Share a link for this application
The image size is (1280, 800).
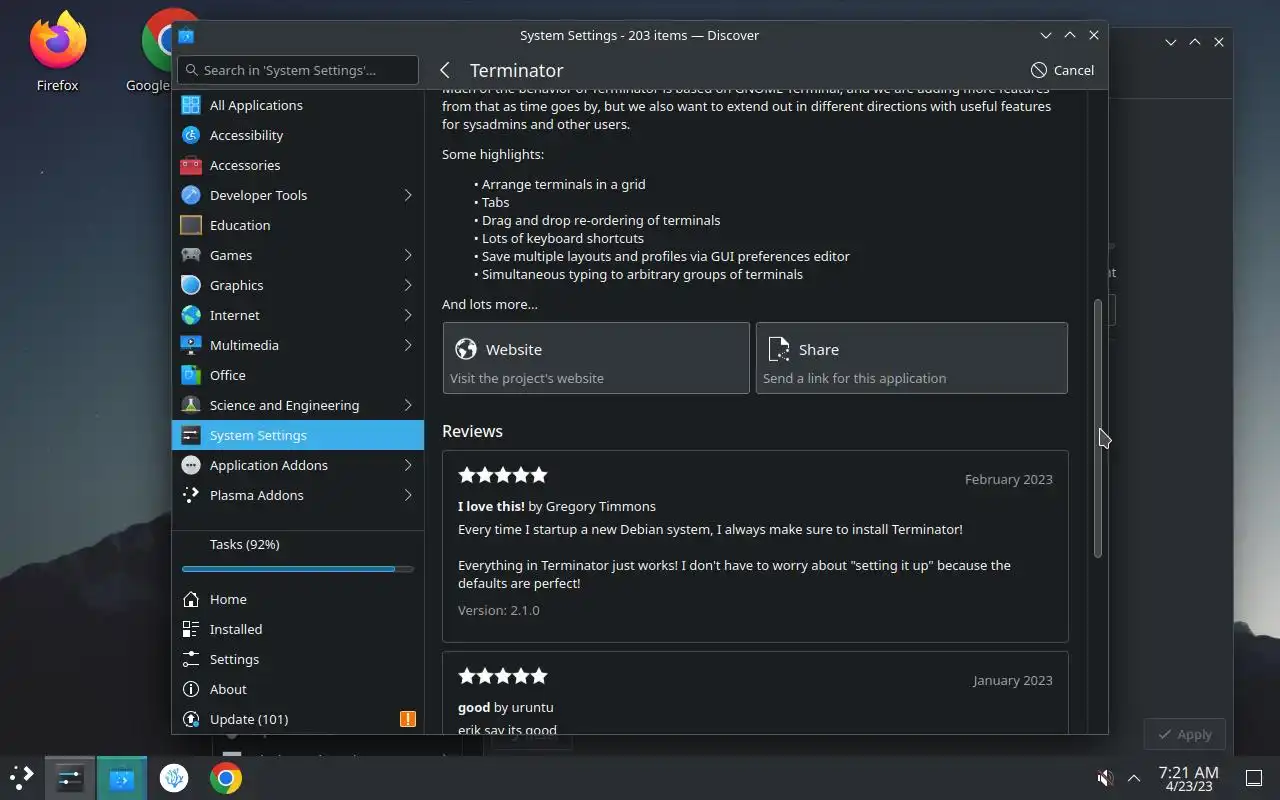pyautogui.click(x=912, y=358)
